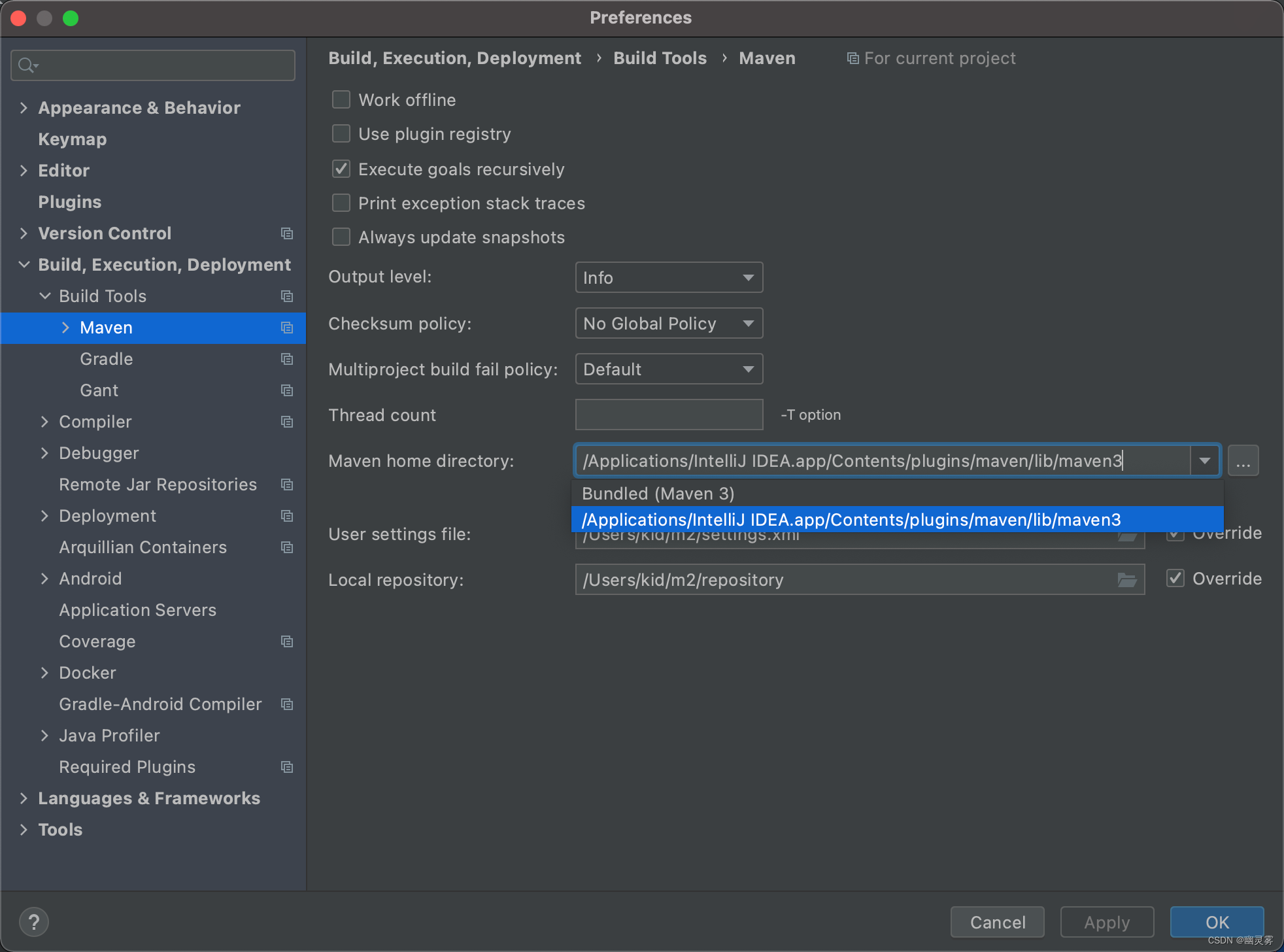
Task: Click the project-level icon next to Gradle
Action: [x=287, y=359]
